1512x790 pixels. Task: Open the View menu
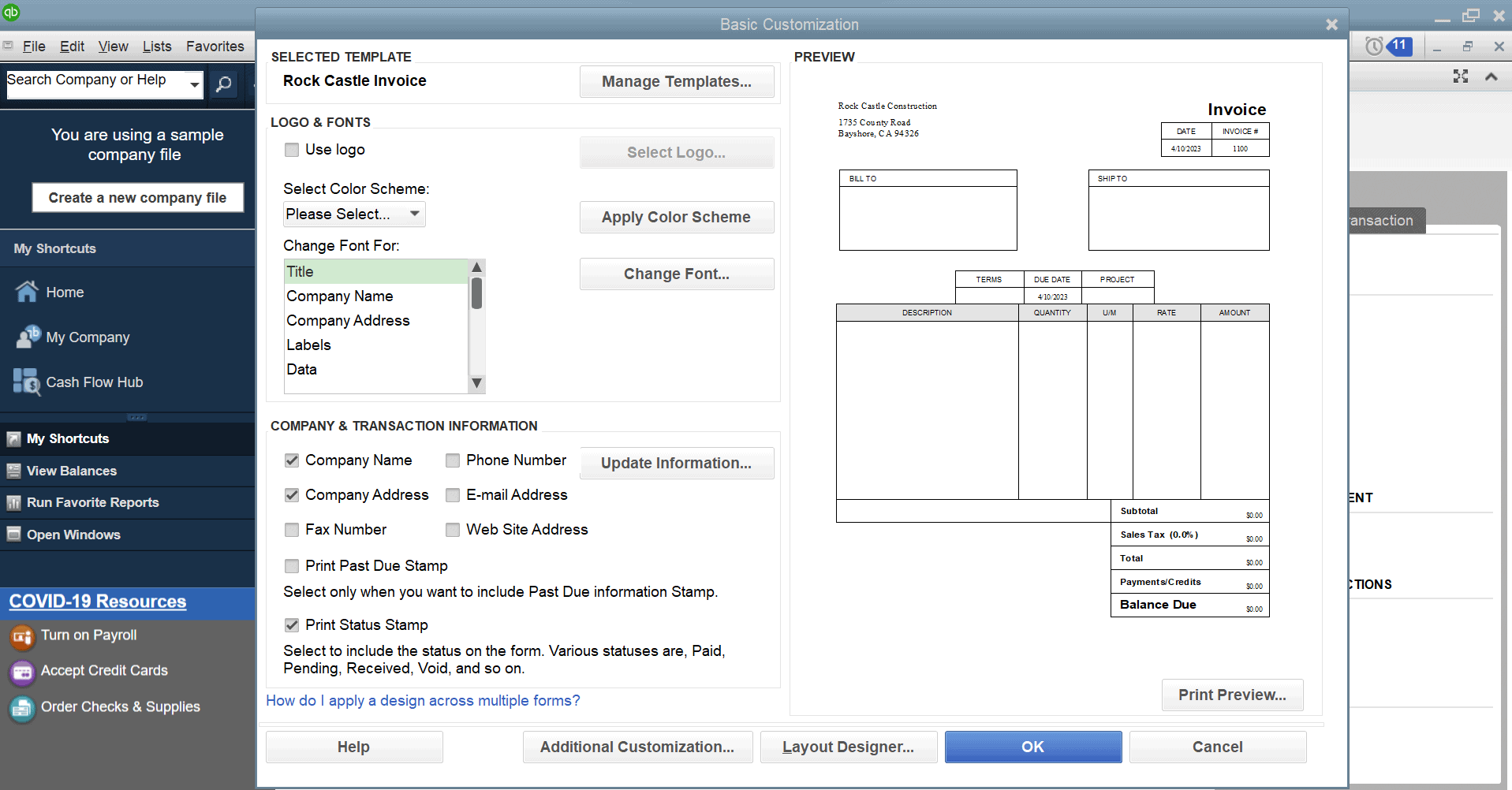(113, 47)
